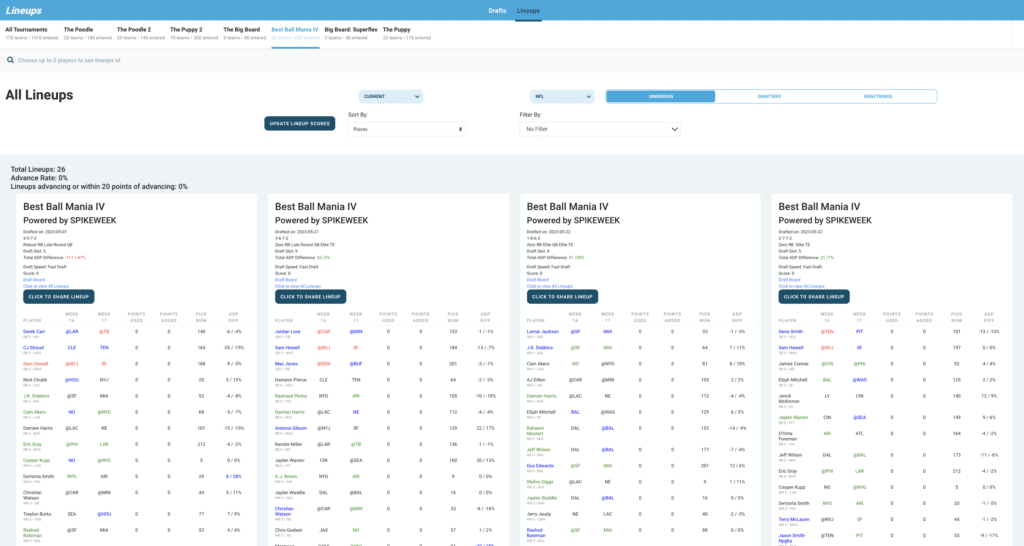Open Draft Board link in Geno Smith card
This screenshot has height=546, width=1024.
789,280
